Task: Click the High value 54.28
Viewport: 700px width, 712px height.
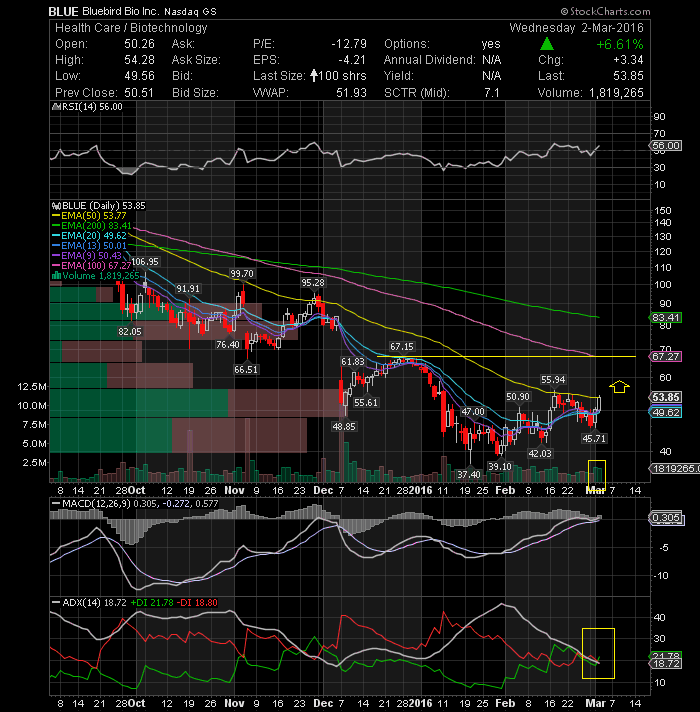Action: click(x=139, y=60)
